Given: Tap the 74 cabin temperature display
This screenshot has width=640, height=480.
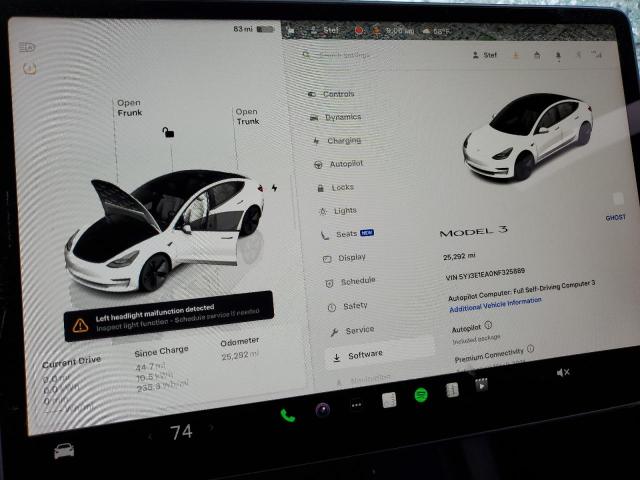Looking at the screenshot, I should (x=181, y=432).
